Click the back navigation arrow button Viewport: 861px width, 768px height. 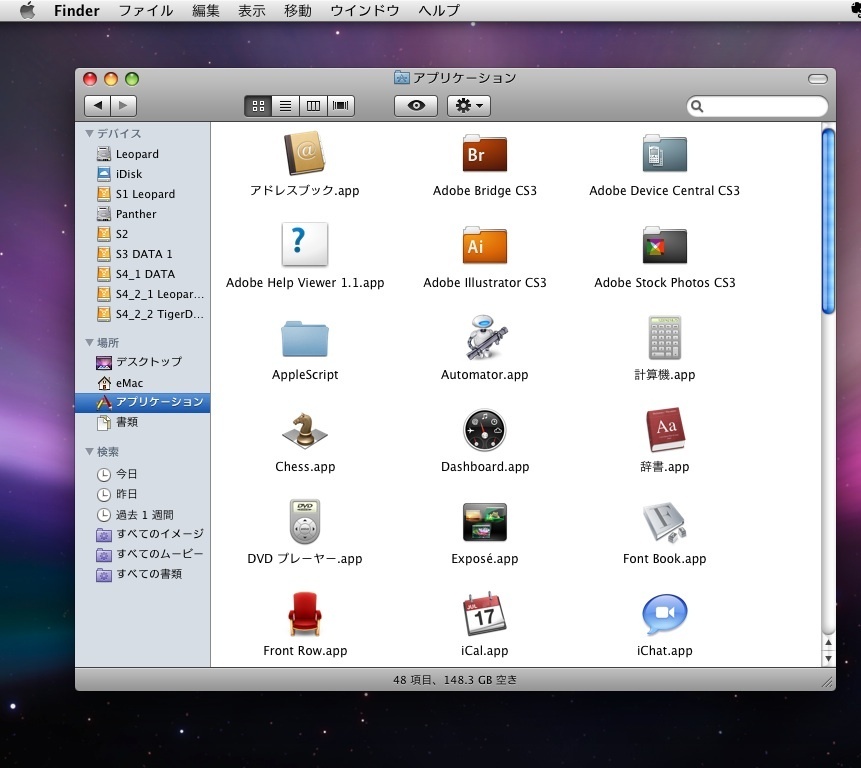(97, 106)
